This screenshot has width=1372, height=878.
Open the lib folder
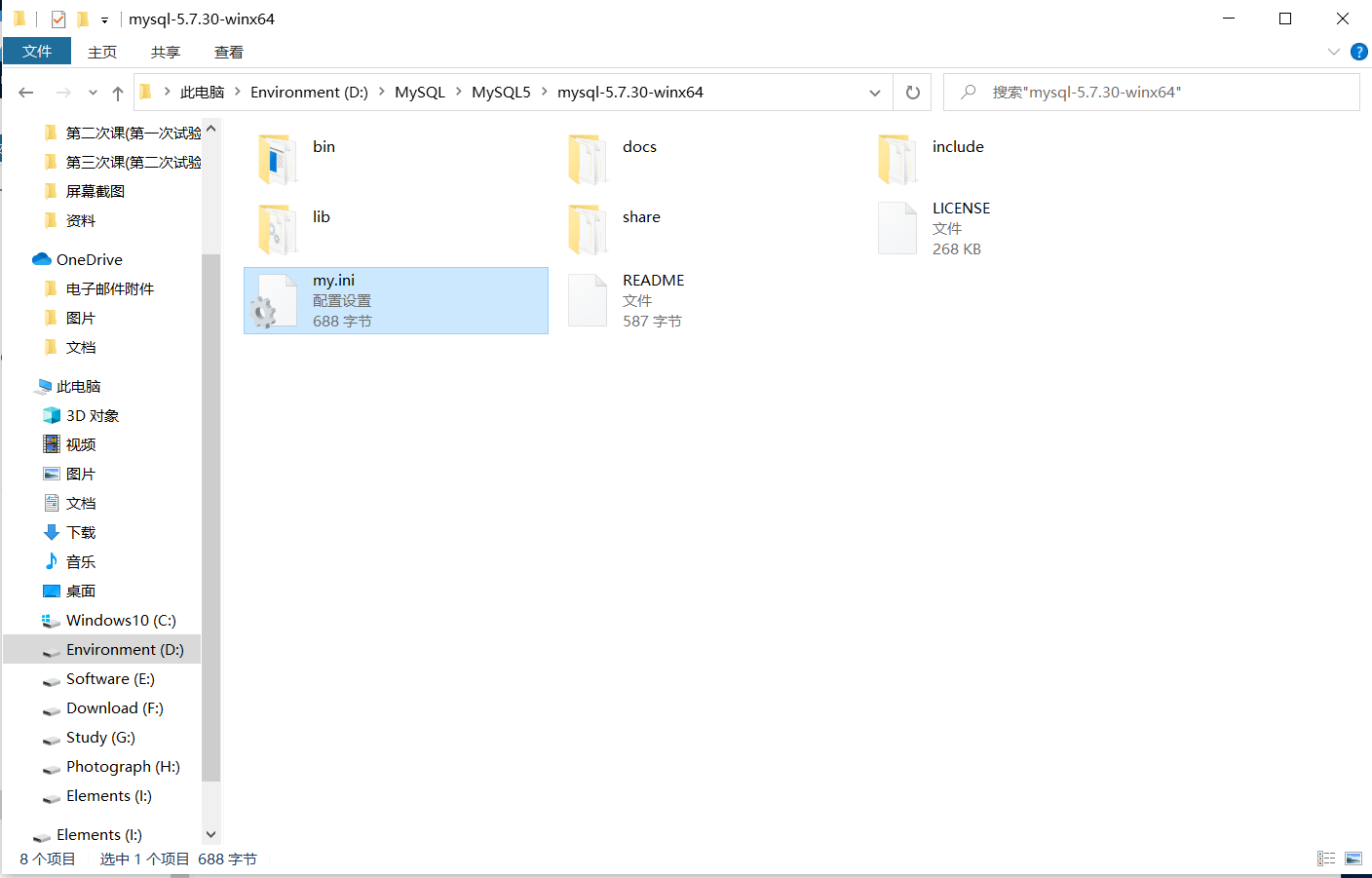point(323,216)
